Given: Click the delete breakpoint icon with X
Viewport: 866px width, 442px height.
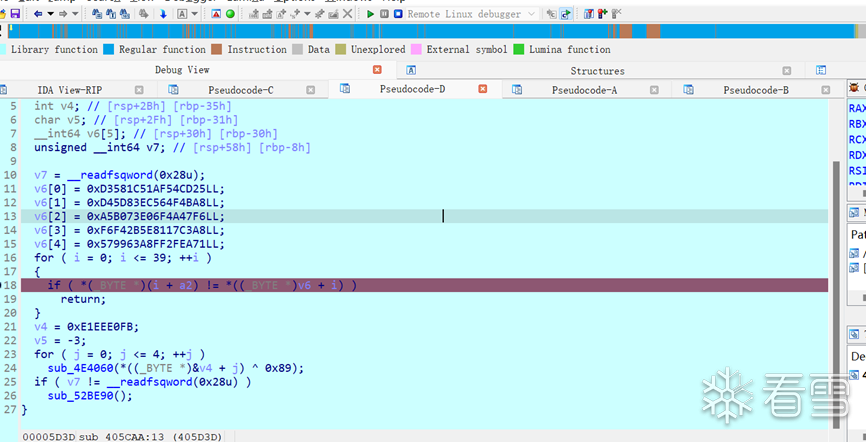Looking at the screenshot, I should [x=616, y=14].
